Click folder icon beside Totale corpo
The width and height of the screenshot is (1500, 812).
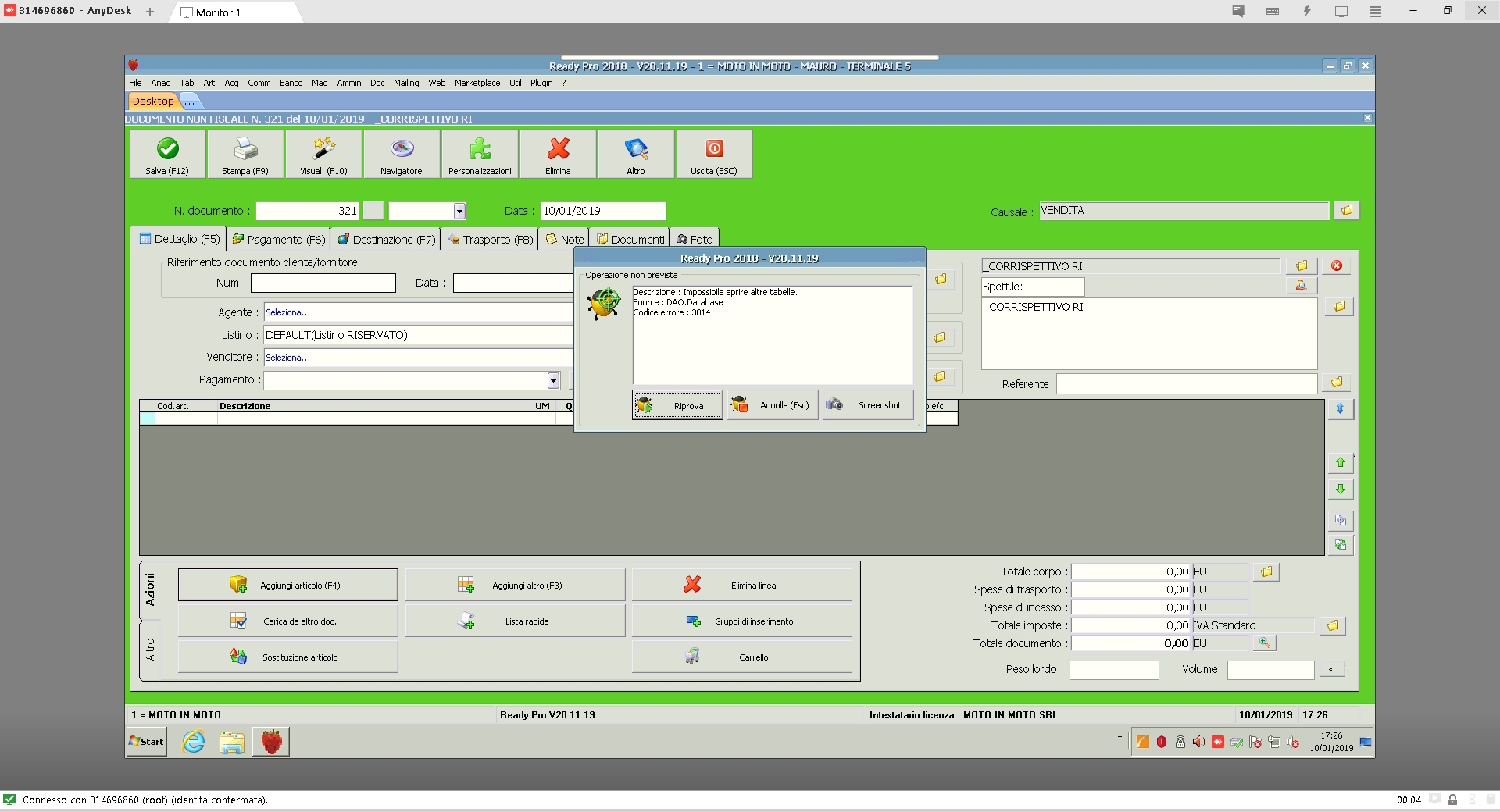1266,572
